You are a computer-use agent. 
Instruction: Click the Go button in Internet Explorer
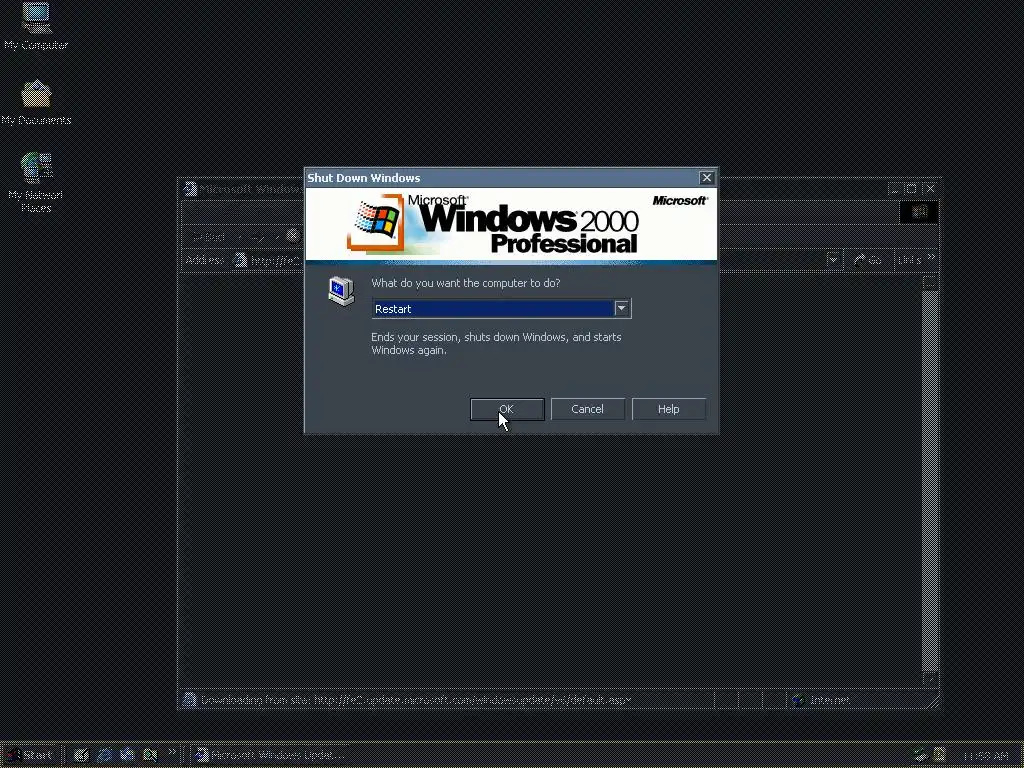tap(868, 260)
